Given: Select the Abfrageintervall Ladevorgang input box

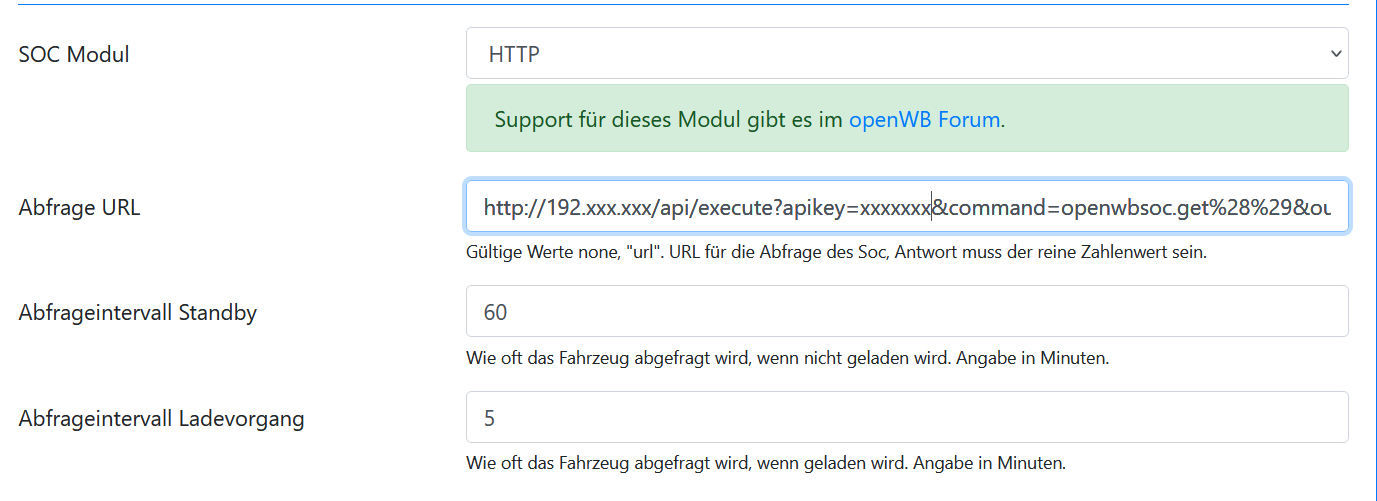Looking at the screenshot, I should coord(906,417).
